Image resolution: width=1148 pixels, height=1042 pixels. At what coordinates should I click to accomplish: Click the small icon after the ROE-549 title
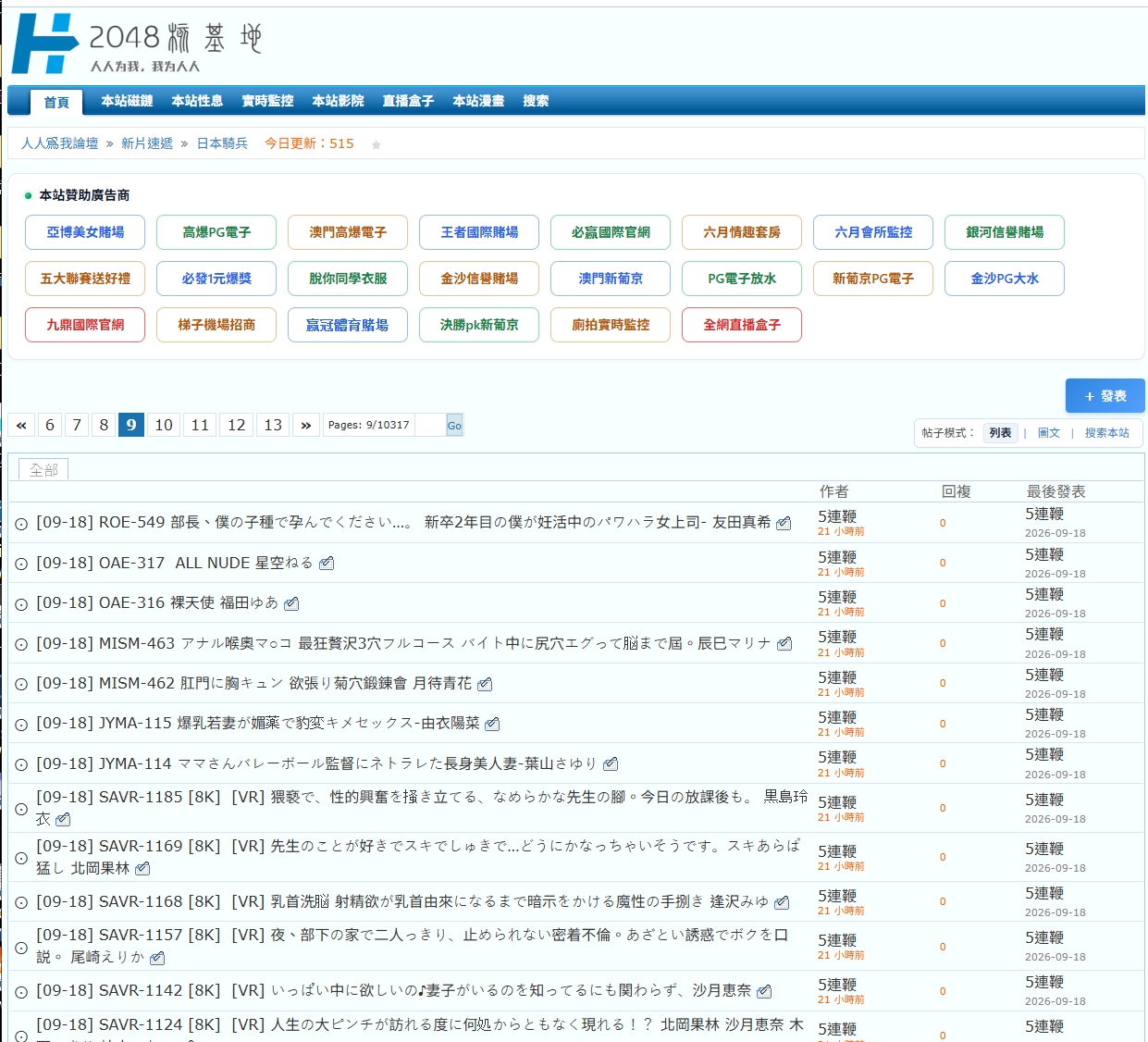tap(784, 523)
